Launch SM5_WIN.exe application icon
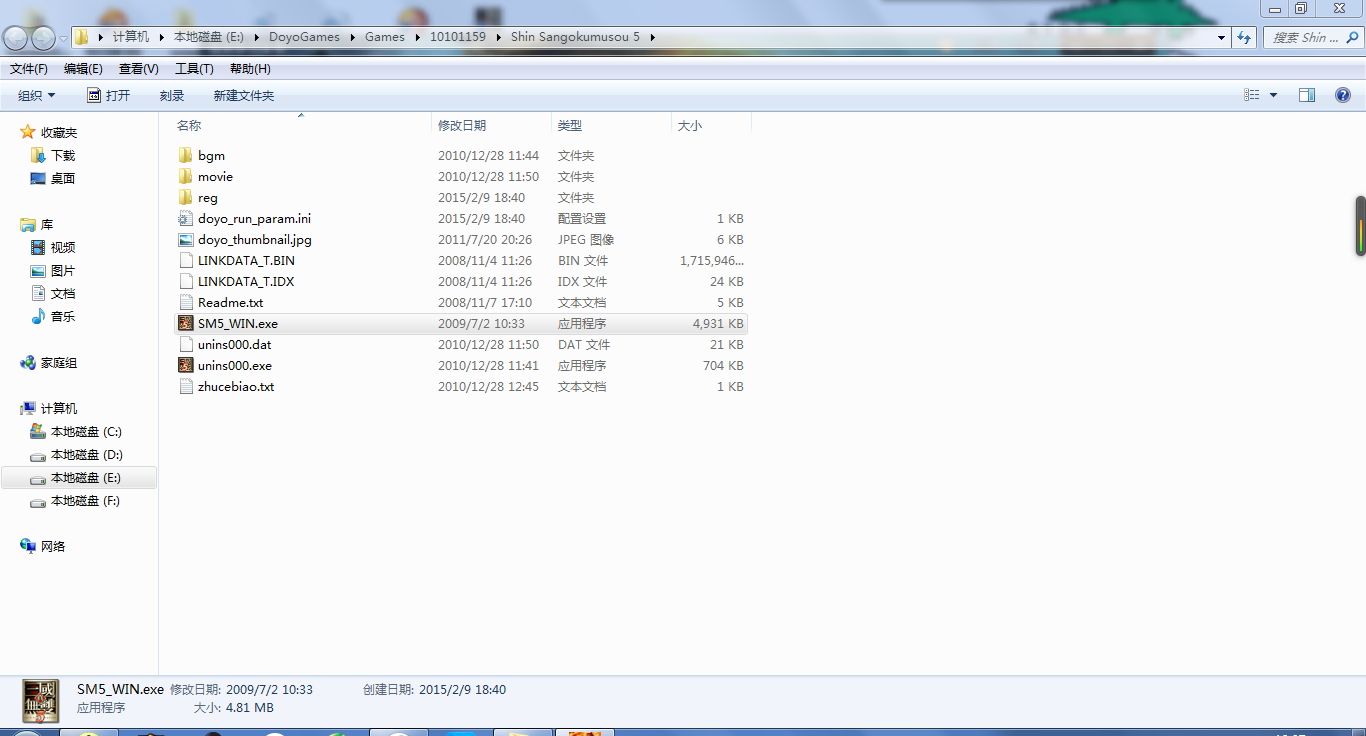This screenshot has width=1366, height=736. click(x=186, y=323)
